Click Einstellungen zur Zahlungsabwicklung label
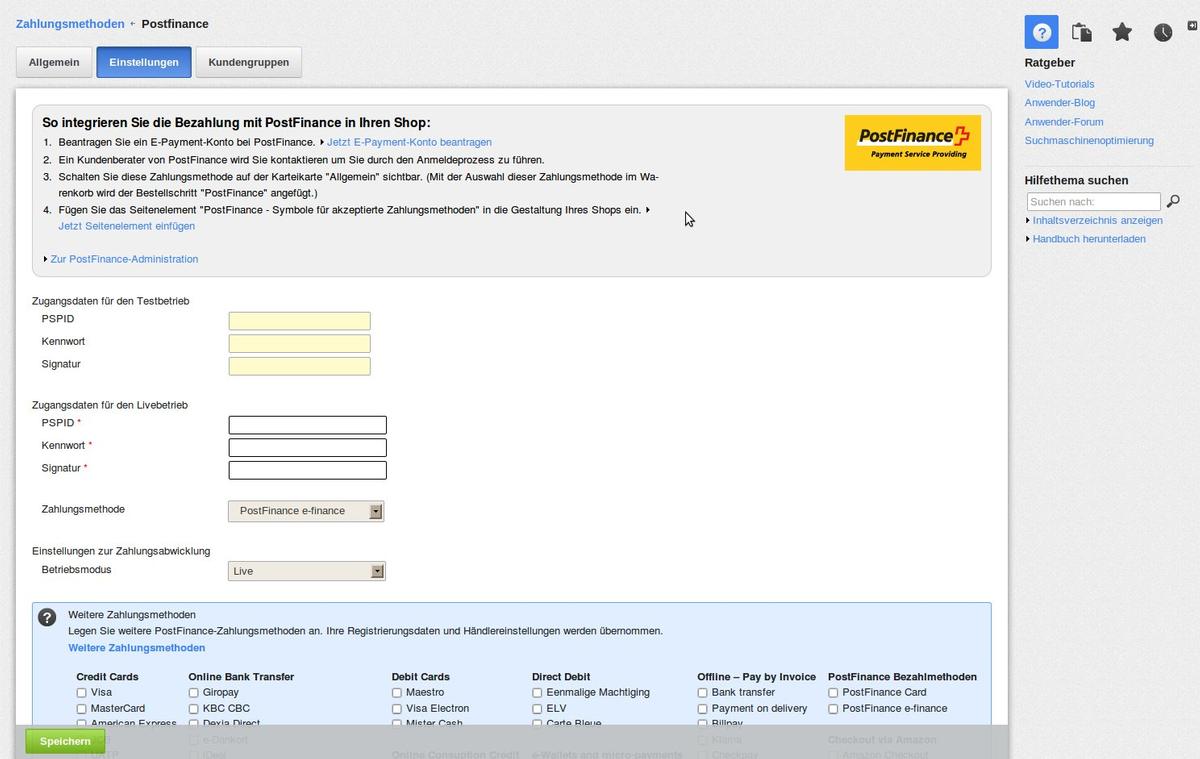1200x759 pixels. pos(121,551)
